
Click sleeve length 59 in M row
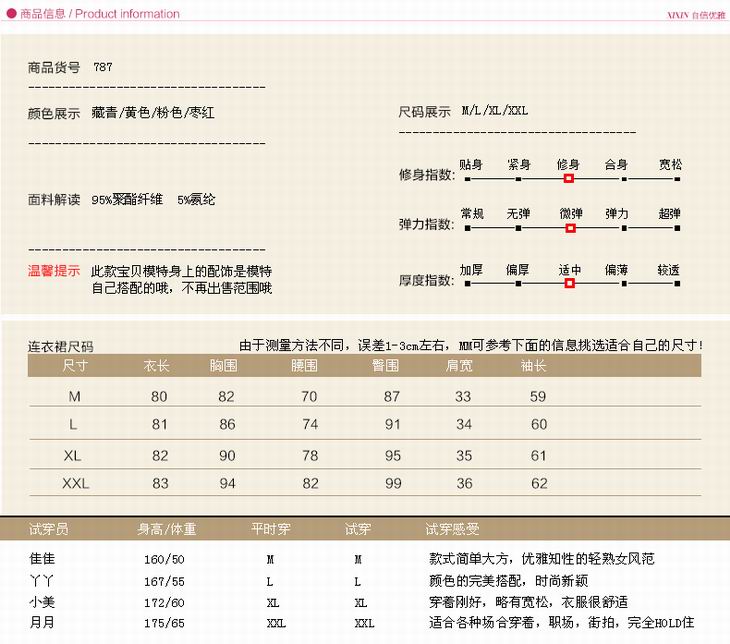(x=538, y=396)
